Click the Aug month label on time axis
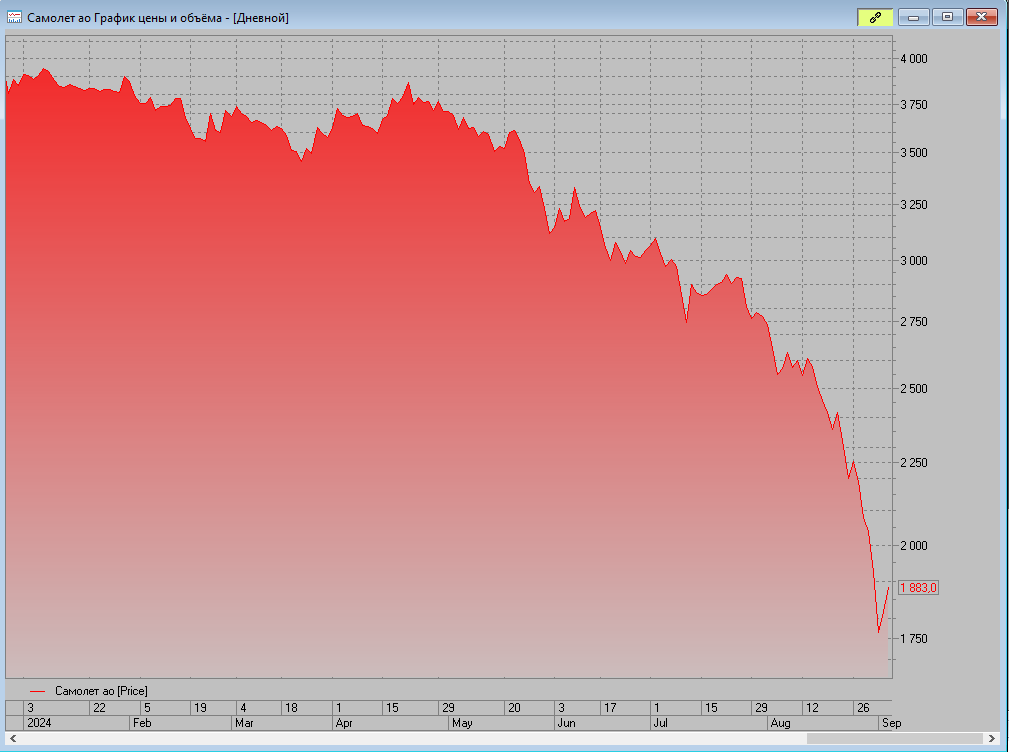The image size is (1009, 752). point(780,723)
